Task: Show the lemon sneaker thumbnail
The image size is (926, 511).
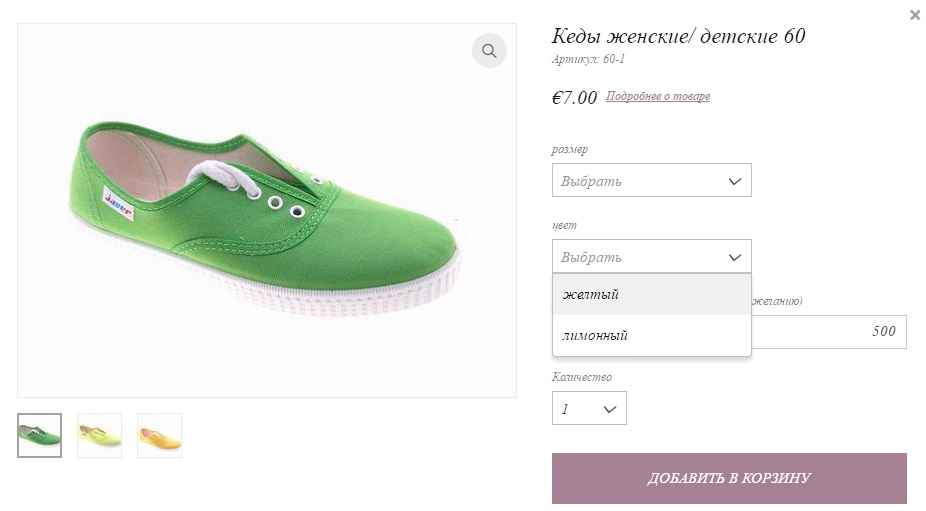Action: point(99,435)
